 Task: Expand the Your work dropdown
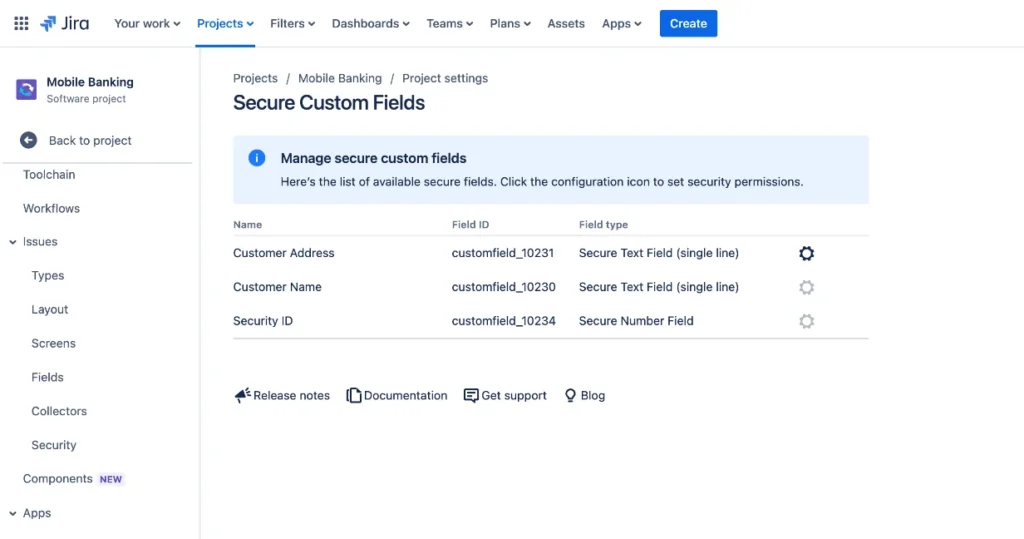click(x=147, y=24)
